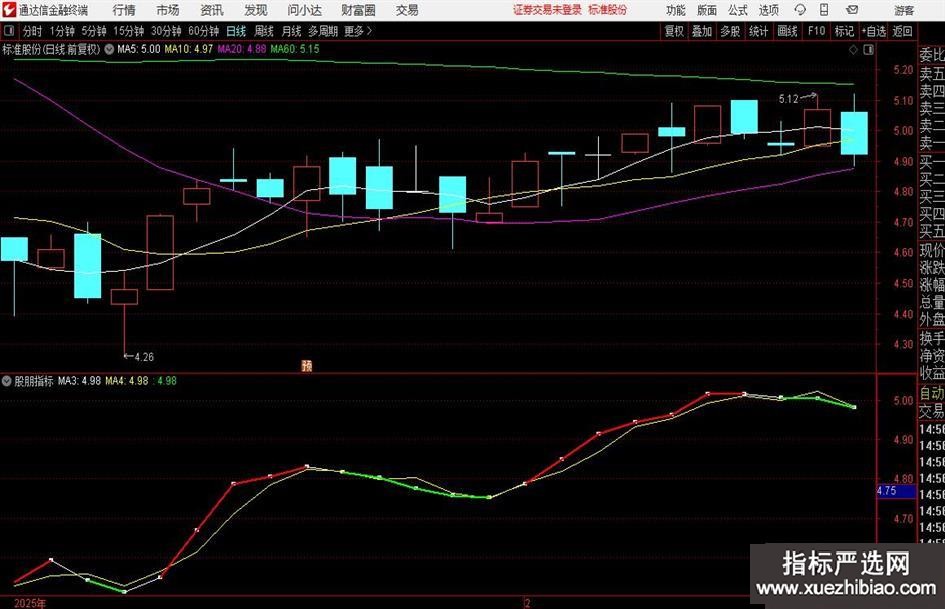Screen dimensions: 945x609
Task: Click the 复权 button
Action: pyautogui.click(x=674, y=31)
